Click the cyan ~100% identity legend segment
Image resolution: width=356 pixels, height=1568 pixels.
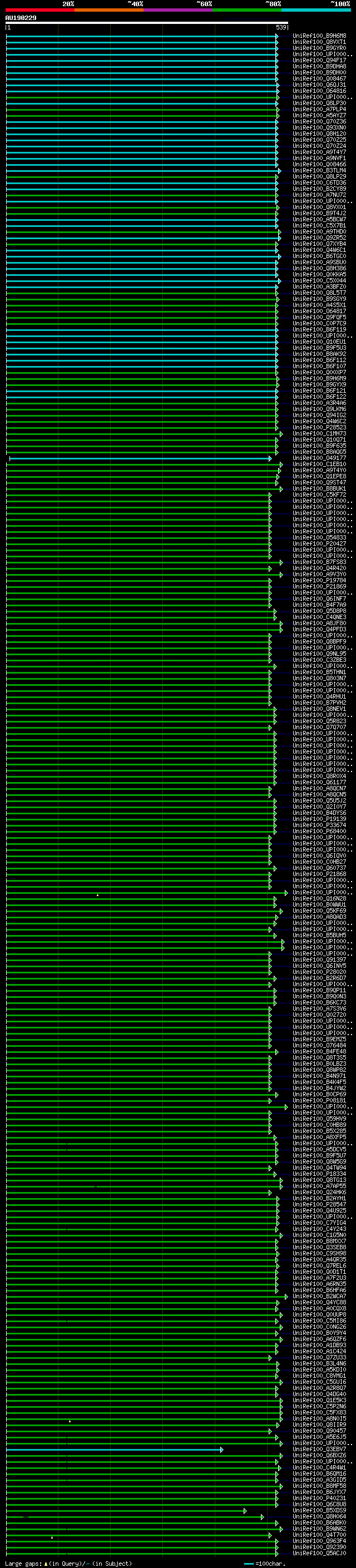(x=317, y=10)
